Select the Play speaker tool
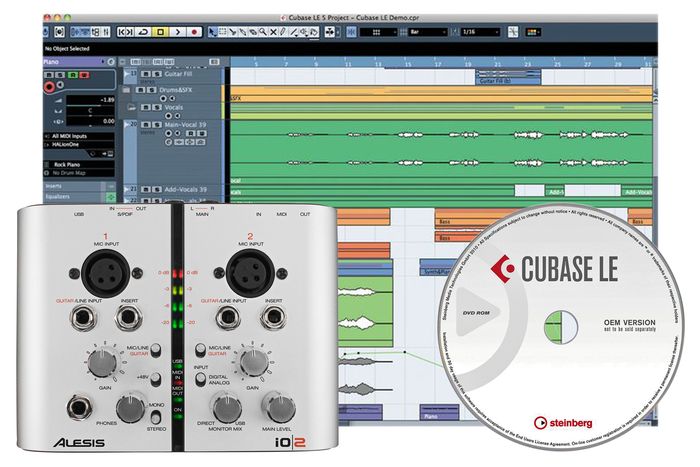The width and height of the screenshot is (700, 467). point(304,32)
